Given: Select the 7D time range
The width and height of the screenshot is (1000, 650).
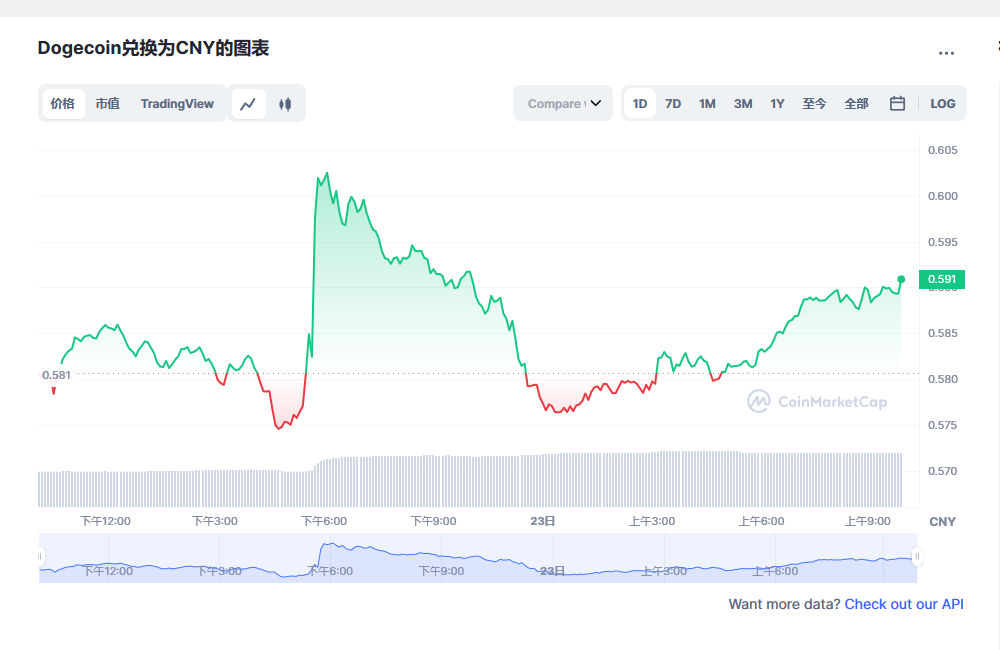Looking at the screenshot, I should pyautogui.click(x=673, y=103).
